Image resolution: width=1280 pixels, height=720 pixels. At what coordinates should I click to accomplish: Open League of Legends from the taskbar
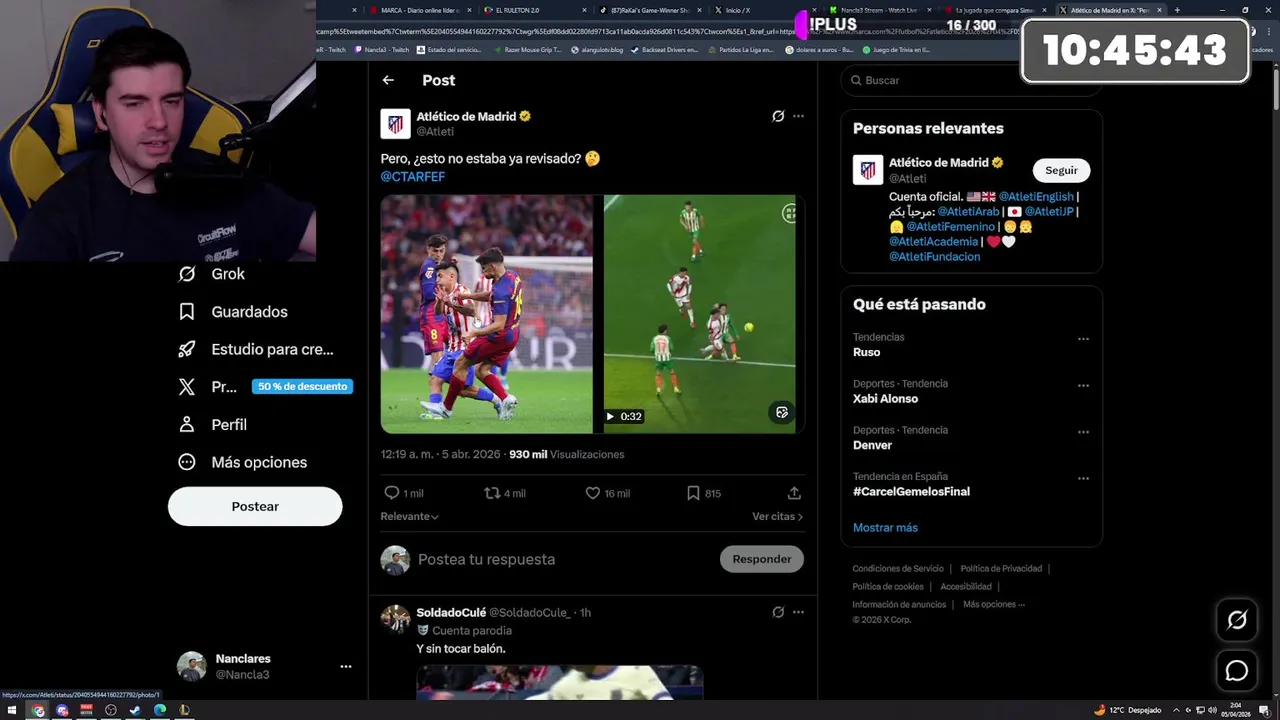click(x=184, y=710)
